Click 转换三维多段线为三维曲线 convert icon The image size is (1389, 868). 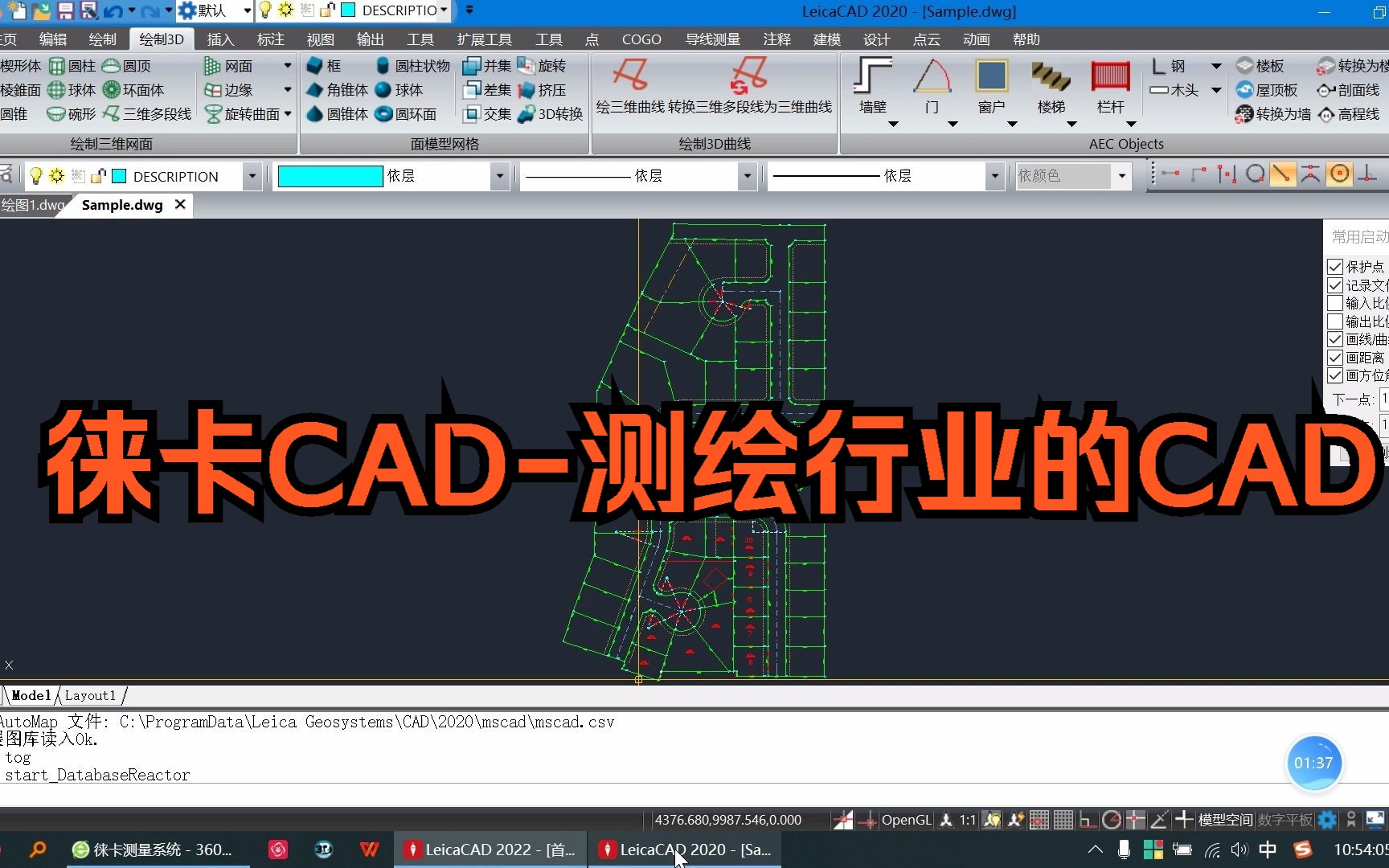(749, 84)
